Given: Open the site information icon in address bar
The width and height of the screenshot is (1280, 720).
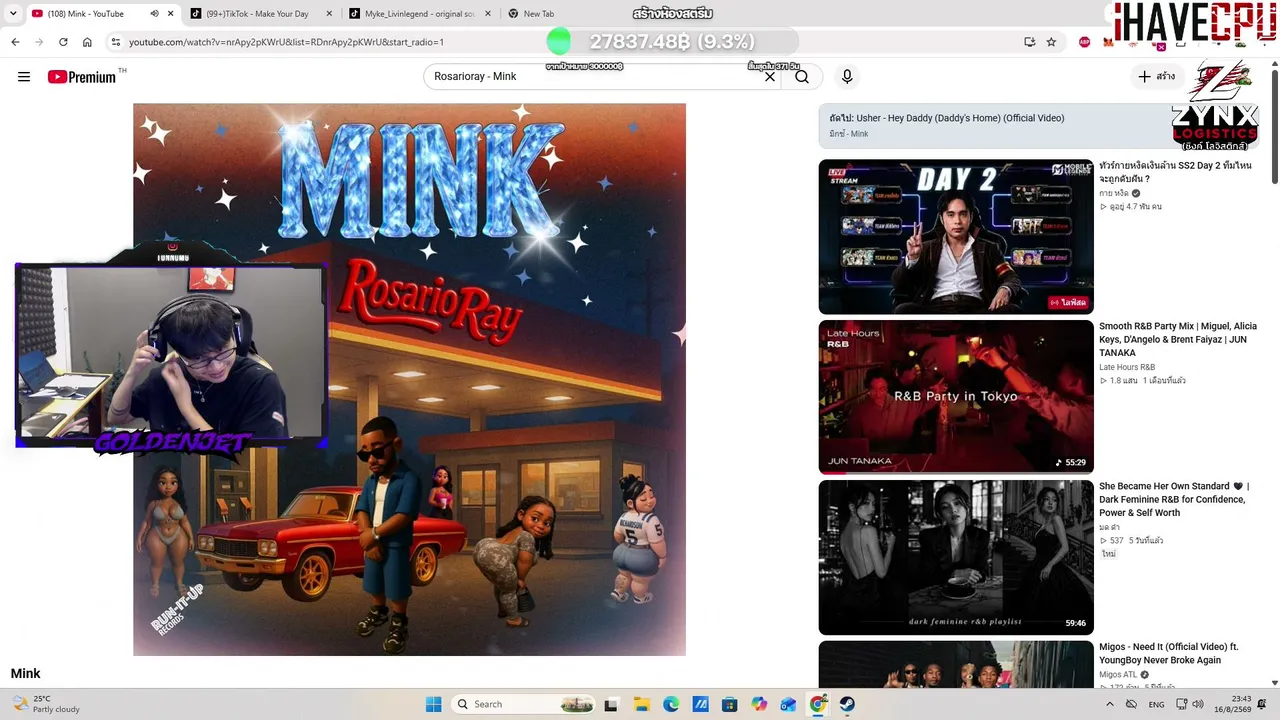Looking at the screenshot, I should click(x=116, y=42).
